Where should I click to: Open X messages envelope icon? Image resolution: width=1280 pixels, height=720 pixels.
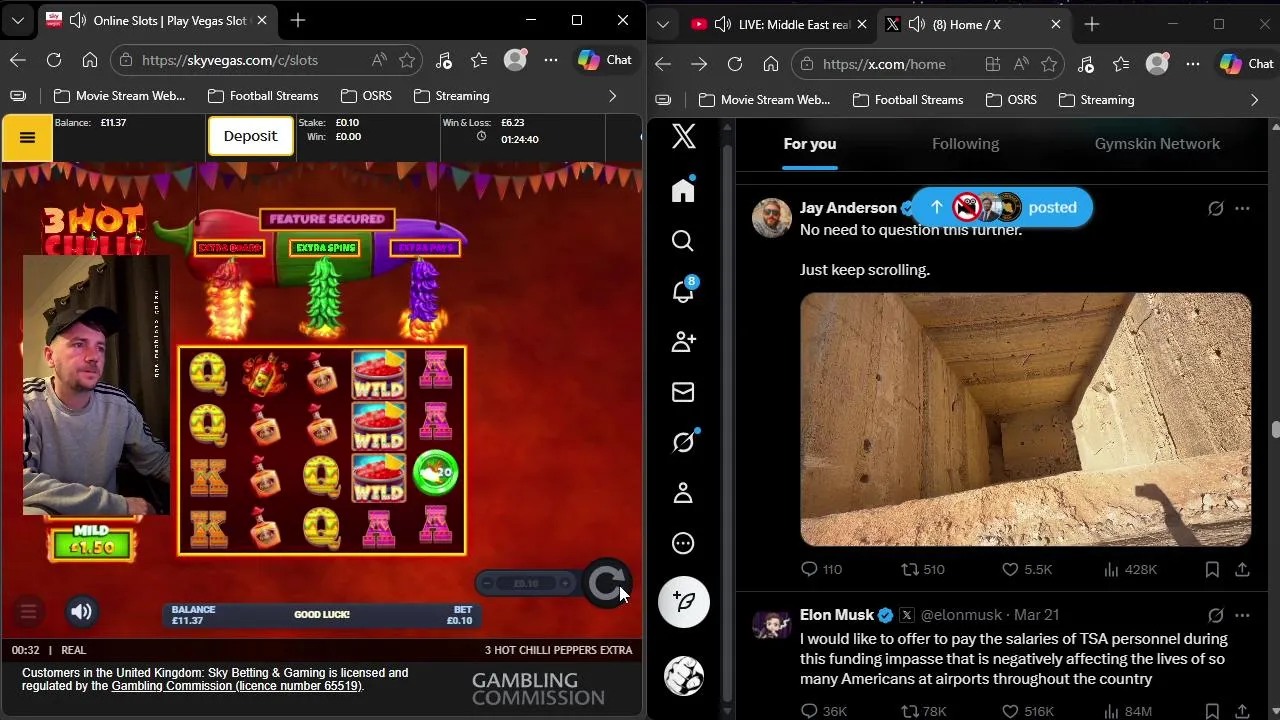[x=683, y=392]
